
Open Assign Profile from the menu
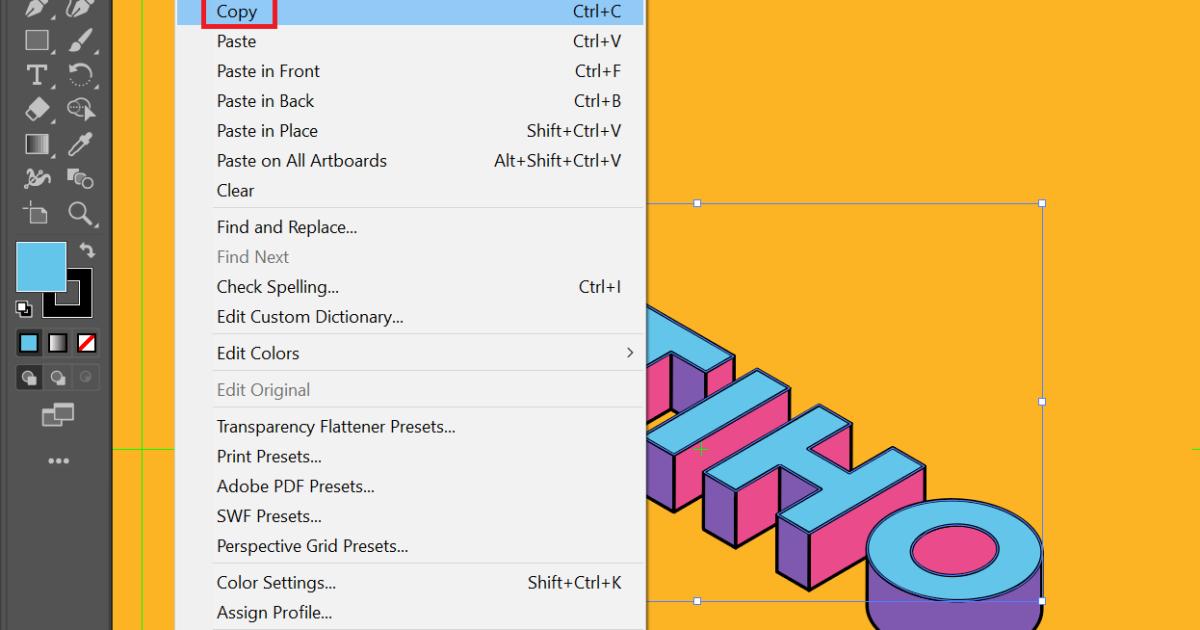(411, 613)
